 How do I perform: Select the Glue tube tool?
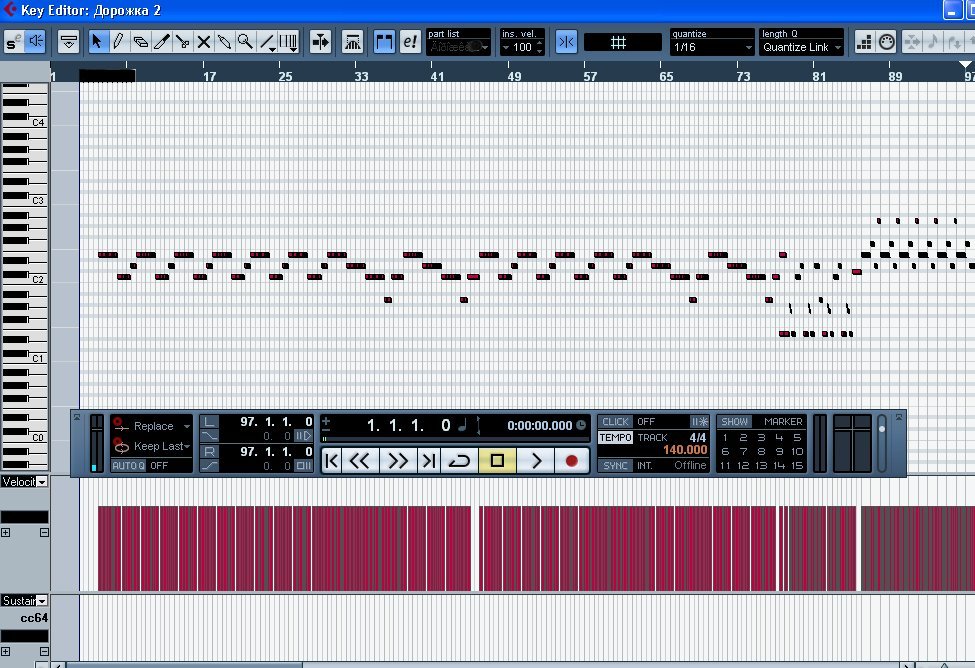click(224, 42)
